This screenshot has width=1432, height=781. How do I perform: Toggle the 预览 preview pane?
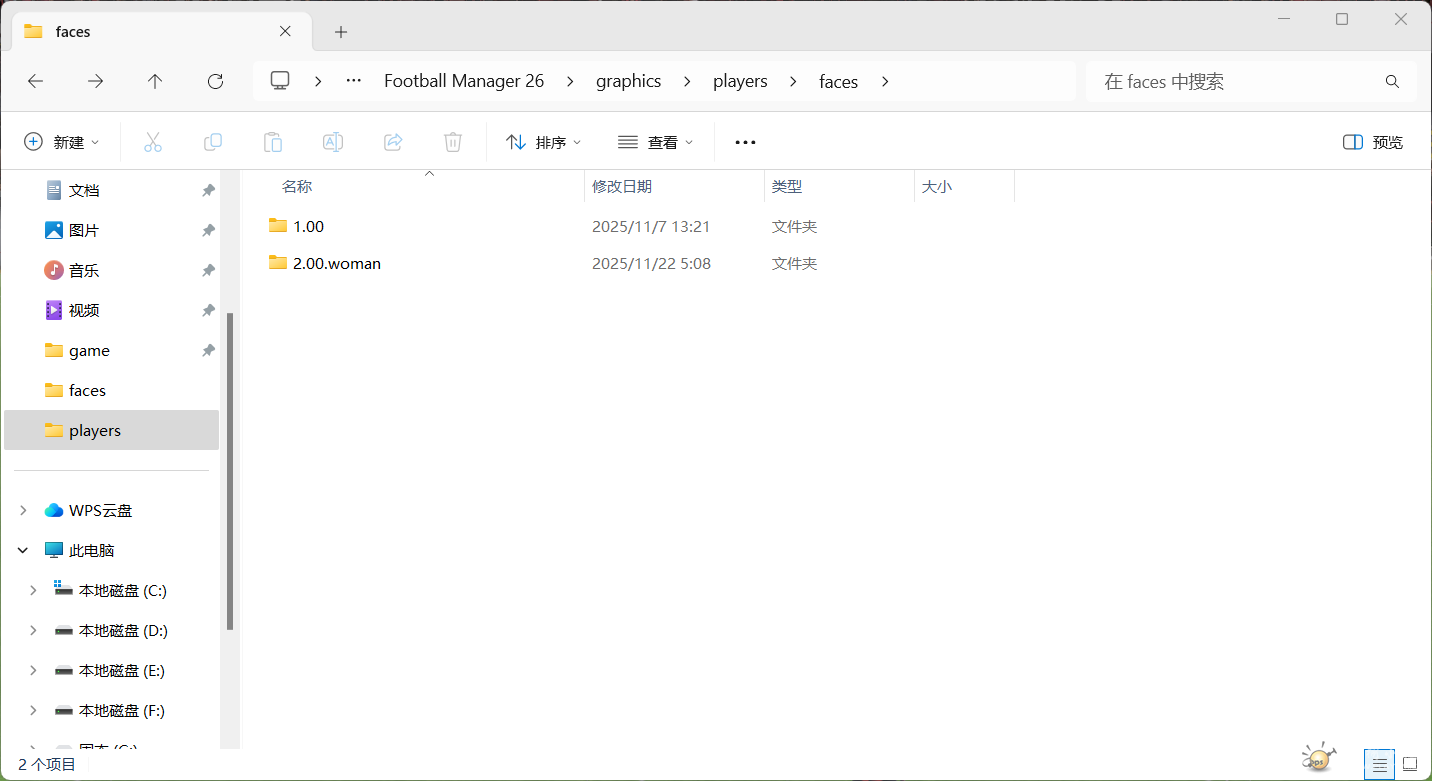point(1371,141)
